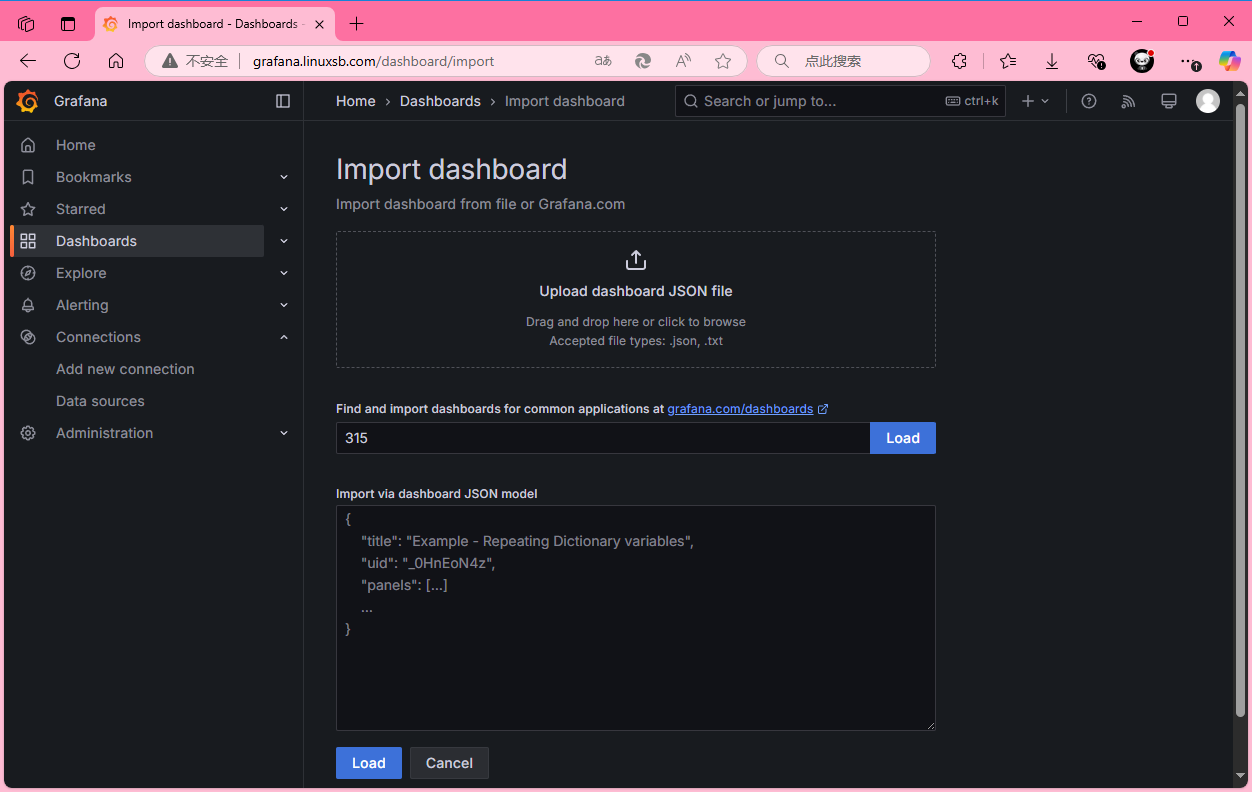Open Bookmarks in the sidebar menu
The height and width of the screenshot is (792, 1252).
tap(94, 177)
